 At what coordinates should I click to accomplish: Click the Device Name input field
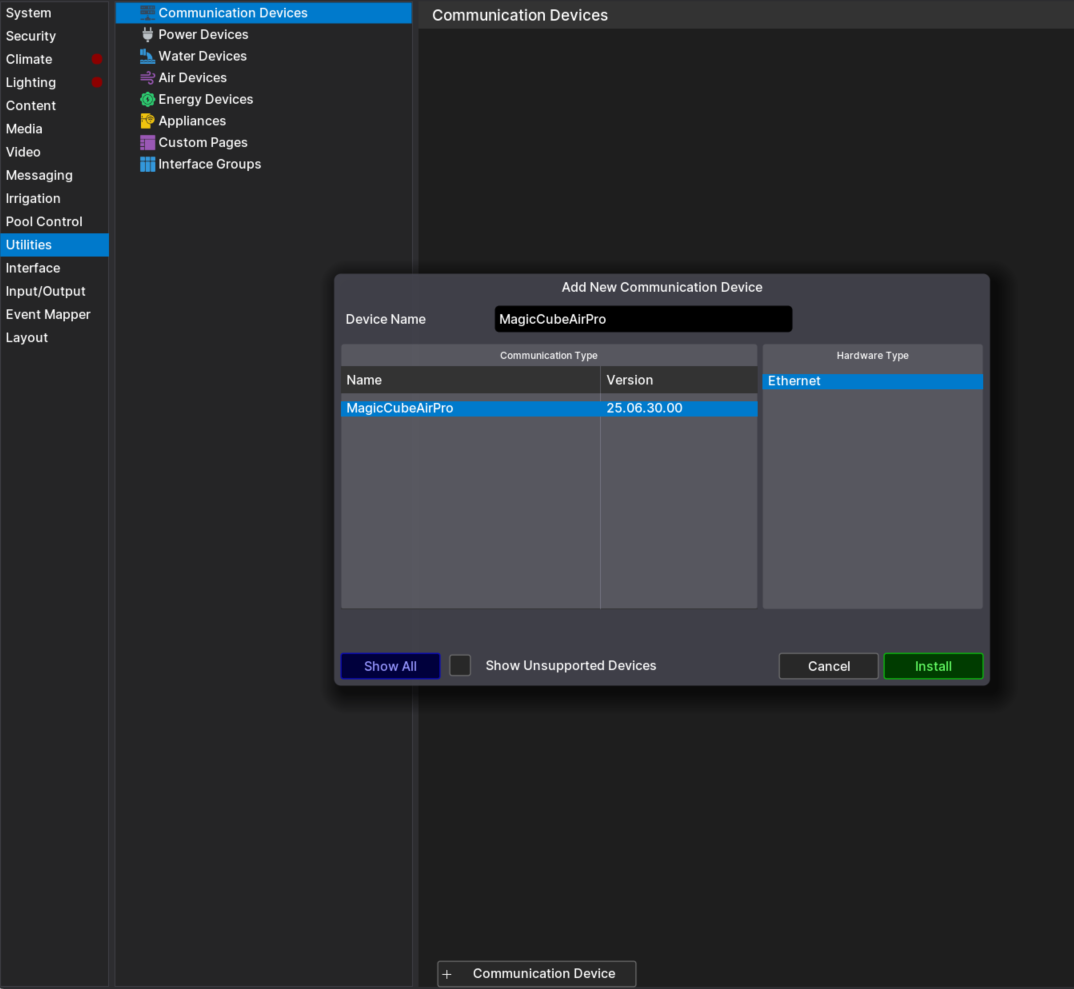coord(643,319)
